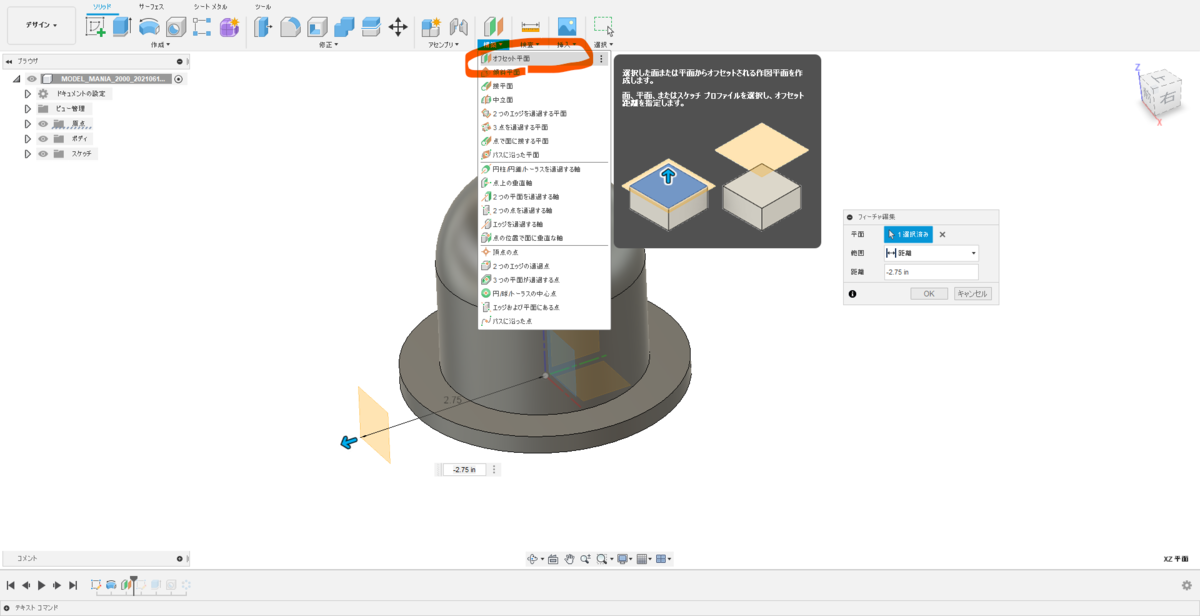Clear plane selection with the X button
This screenshot has width=1200, height=616.
(942, 234)
